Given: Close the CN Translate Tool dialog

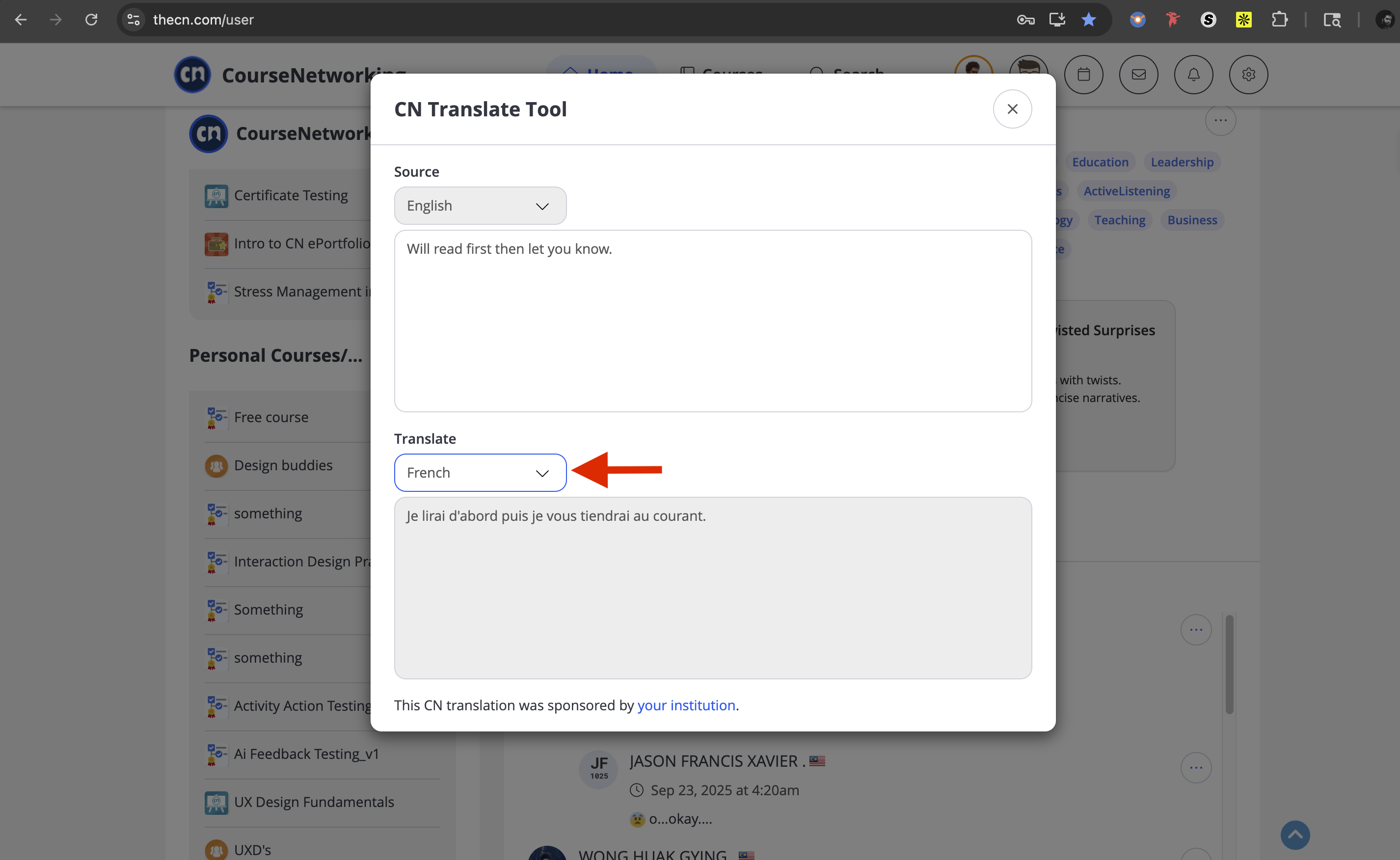Looking at the screenshot, I should coord(1012,108).
